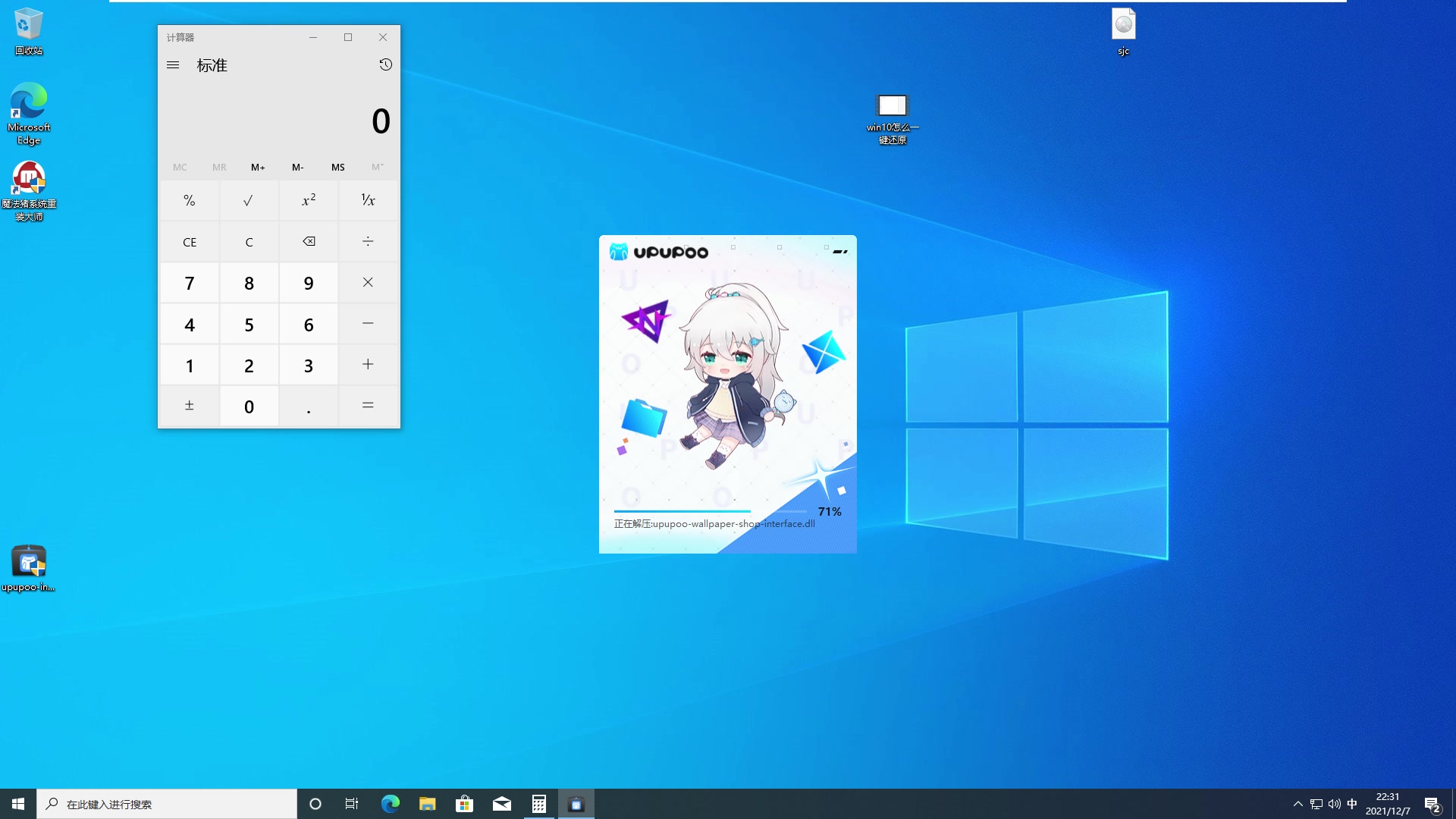
Task: Click digit 9 on Calculator
Action: (x=309, y=283)
